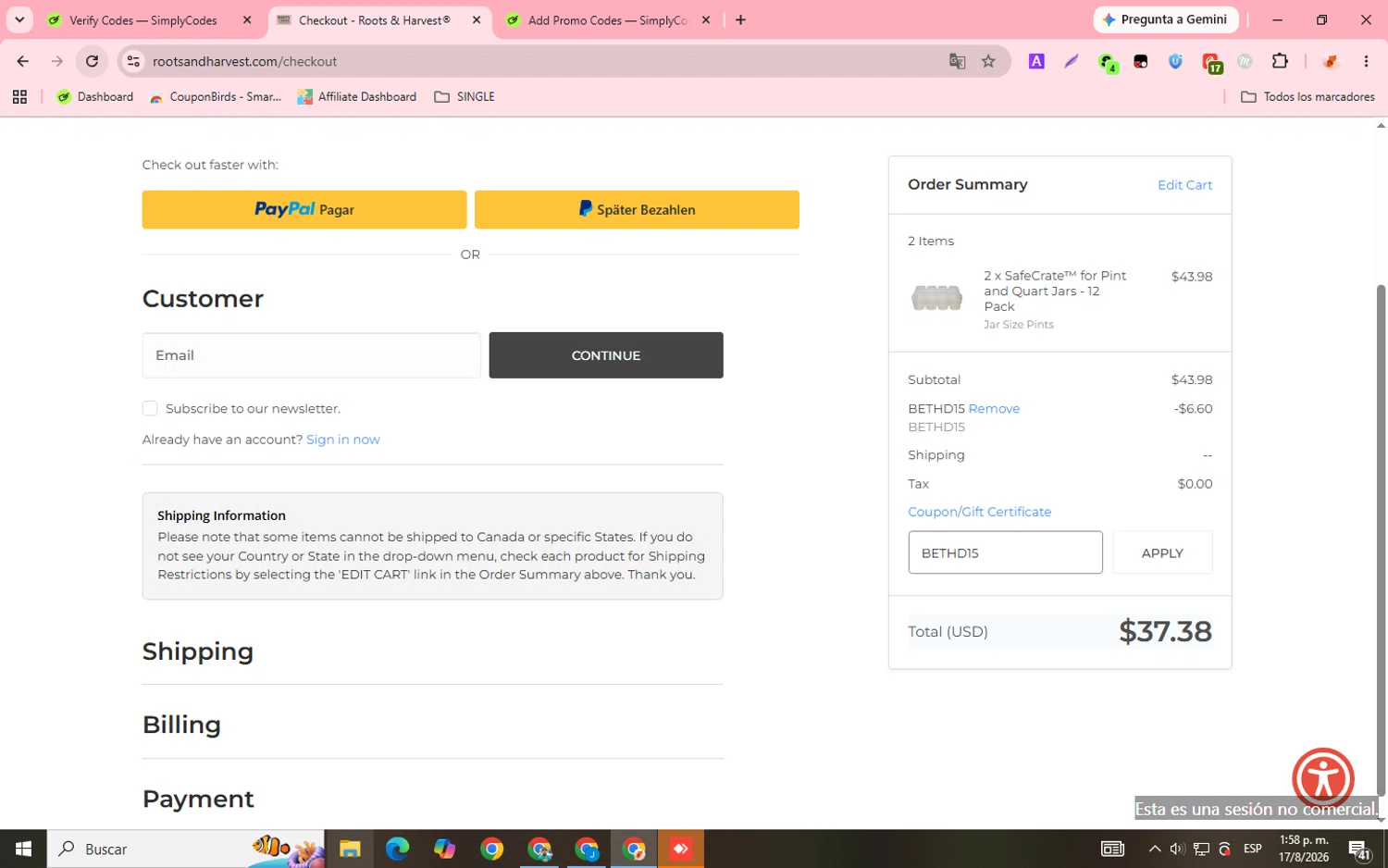
Task: Close the Checkout - Roots & Harvest tab
Action: tap(477, 19)
